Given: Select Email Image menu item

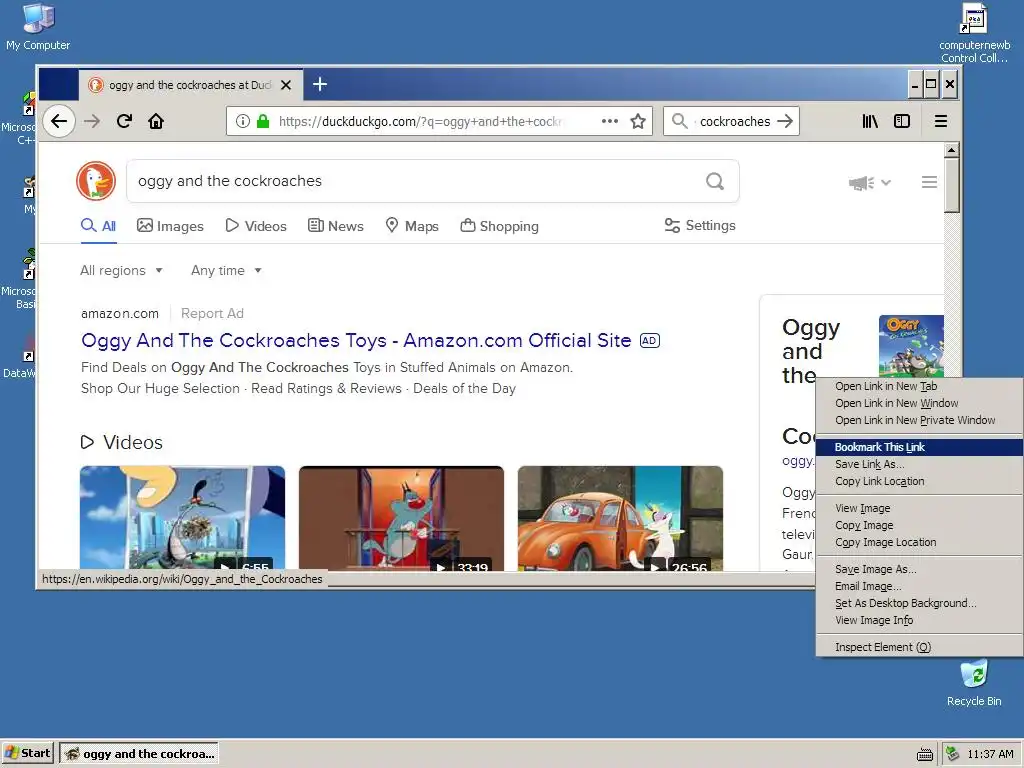Looking at the screenshot, I should [x=919, y=586].
